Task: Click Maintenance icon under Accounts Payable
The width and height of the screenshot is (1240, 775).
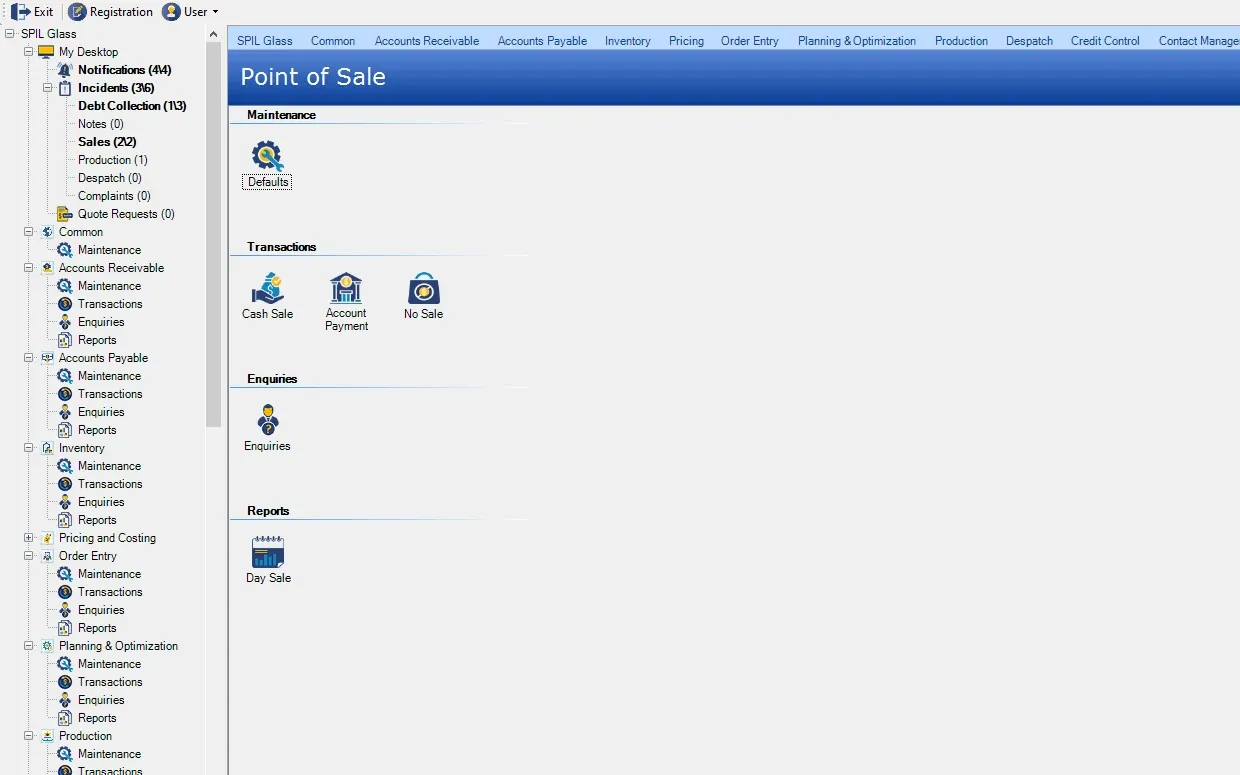Action: [65, 376]
